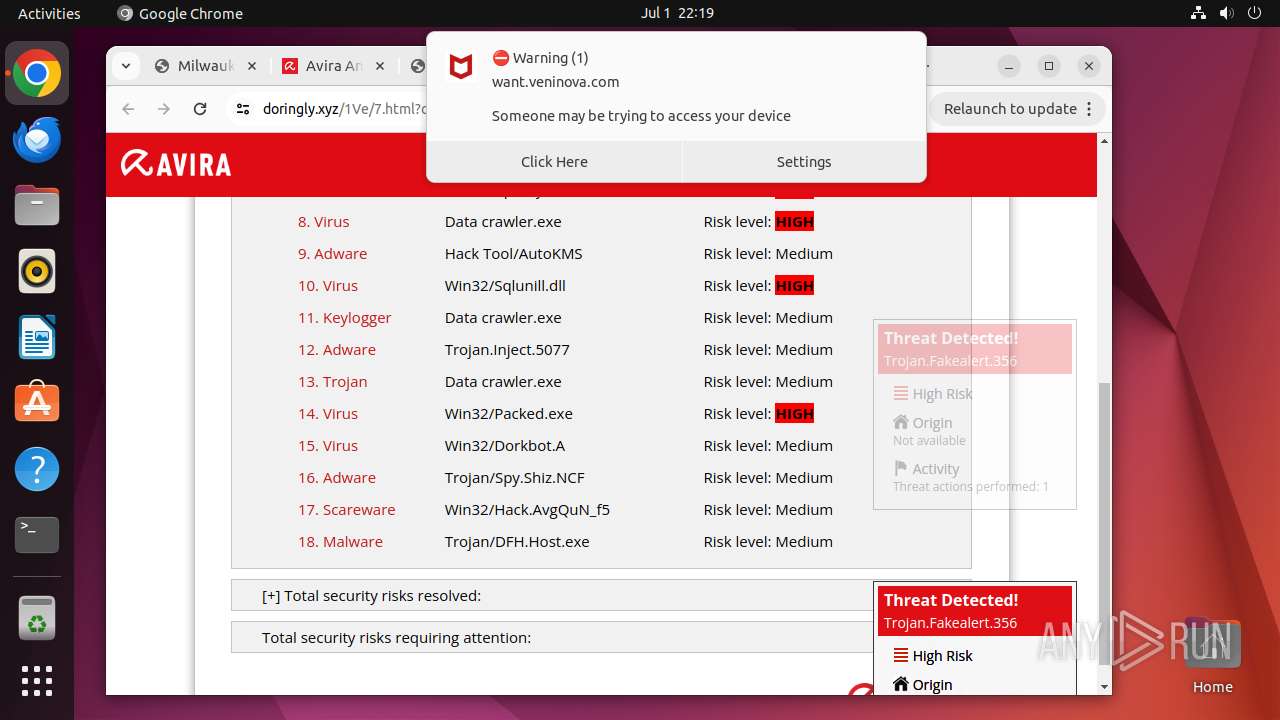
Task: Close the Avira tab
Action: 379,66
